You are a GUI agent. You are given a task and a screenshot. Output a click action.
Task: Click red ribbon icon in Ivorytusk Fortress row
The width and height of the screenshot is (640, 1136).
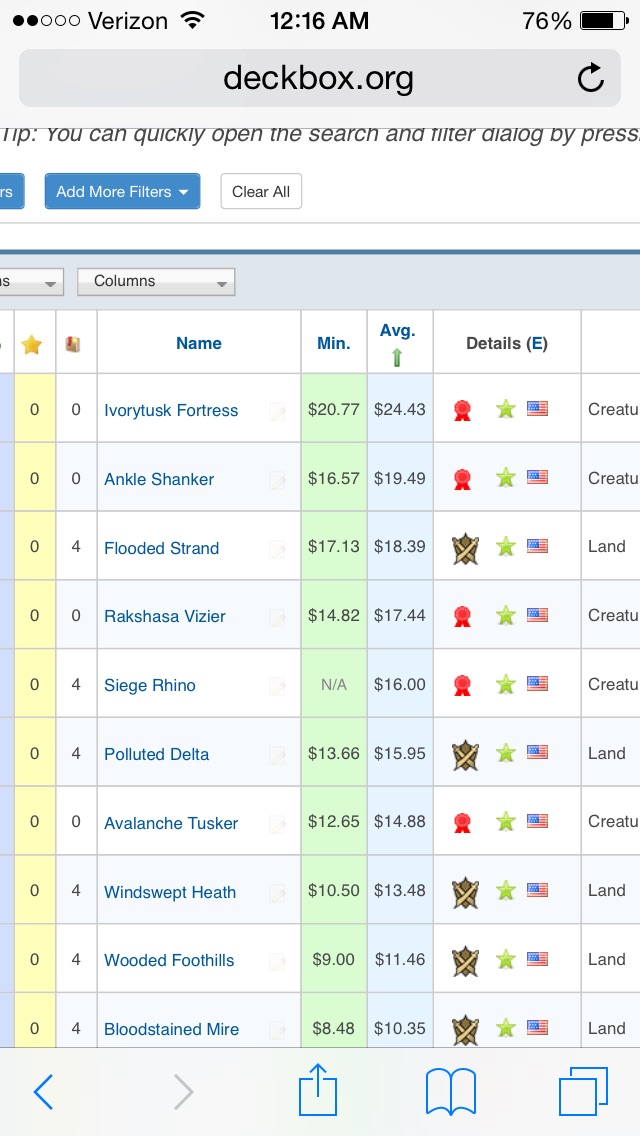(462, 410)
